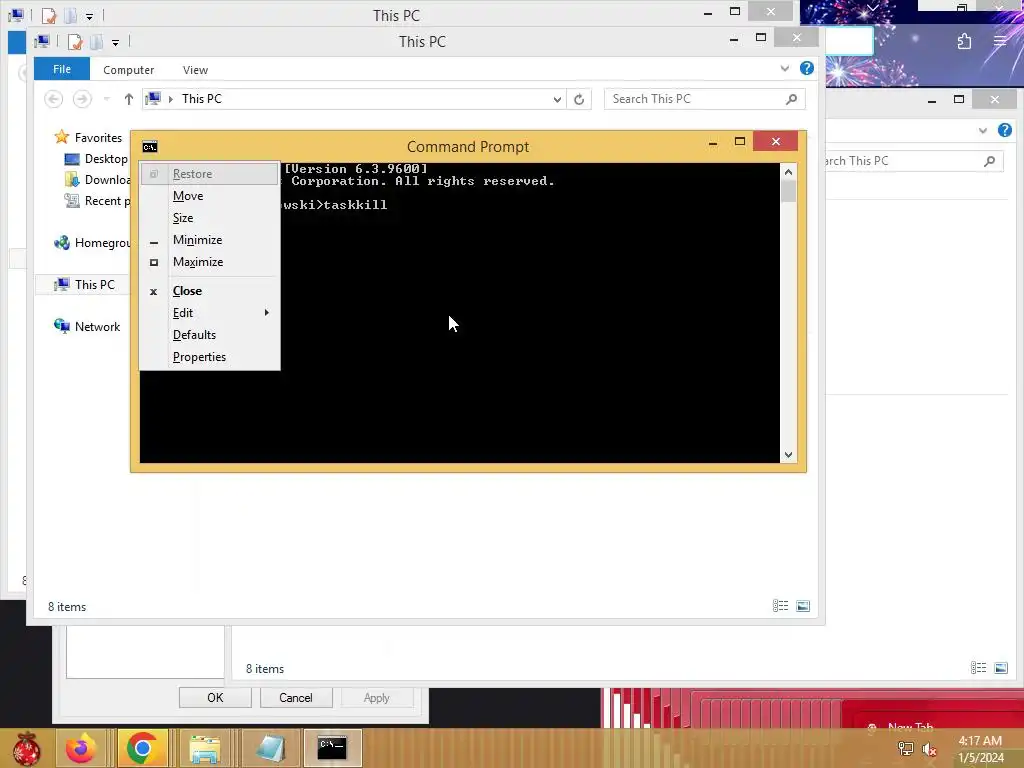Image resolution: width=1024 pixels, height=768 pixels.
Task: Switch to the Computer ribbon tab
Action: [129, 70]
